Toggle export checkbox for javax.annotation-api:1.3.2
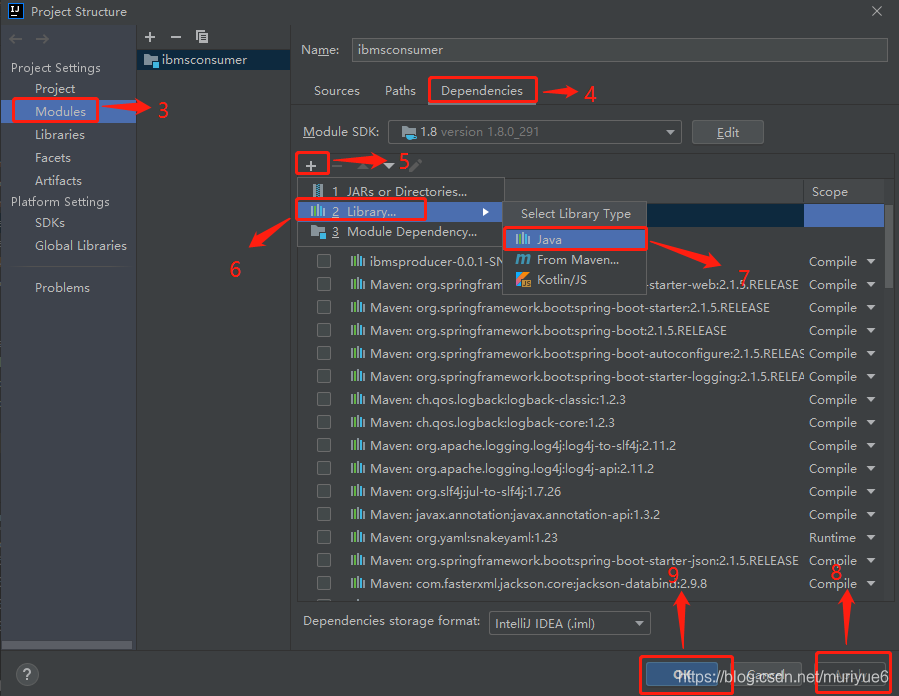This screenshot has width=899, height=696. point(324,514)
